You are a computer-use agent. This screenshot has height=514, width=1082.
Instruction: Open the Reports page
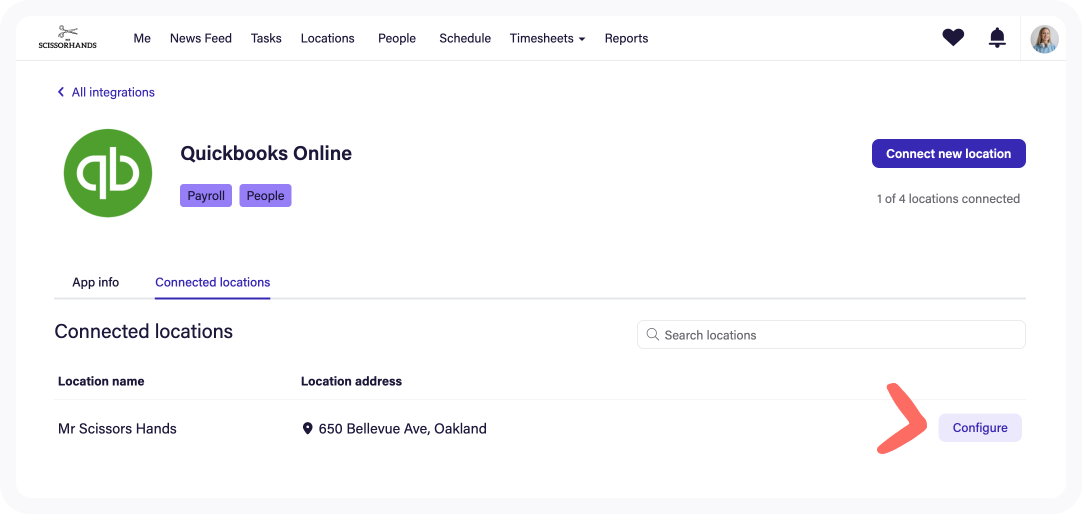point(627,39)
